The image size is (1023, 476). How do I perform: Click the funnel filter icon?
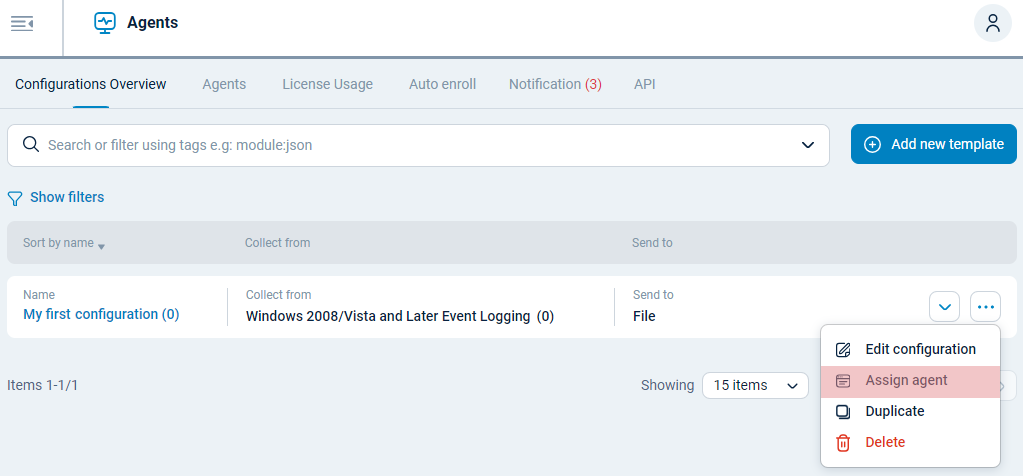pyautogui.click(x=15, y=198)
